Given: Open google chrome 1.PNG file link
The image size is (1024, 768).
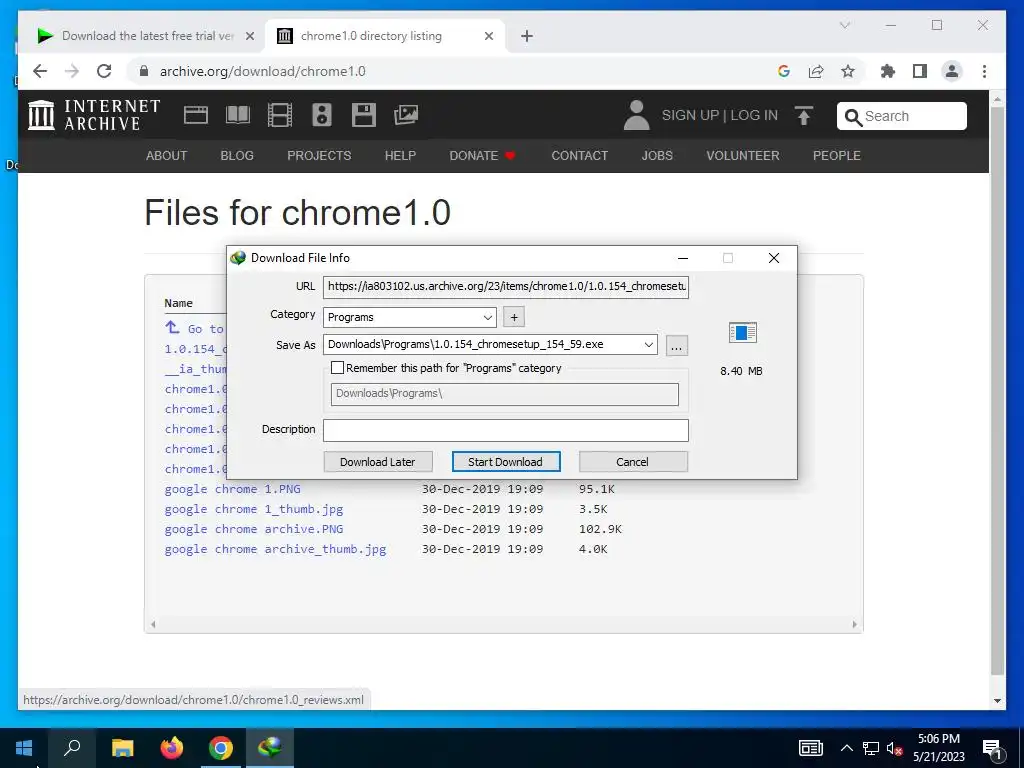Looking at the screenshot, I should point(232,488).
